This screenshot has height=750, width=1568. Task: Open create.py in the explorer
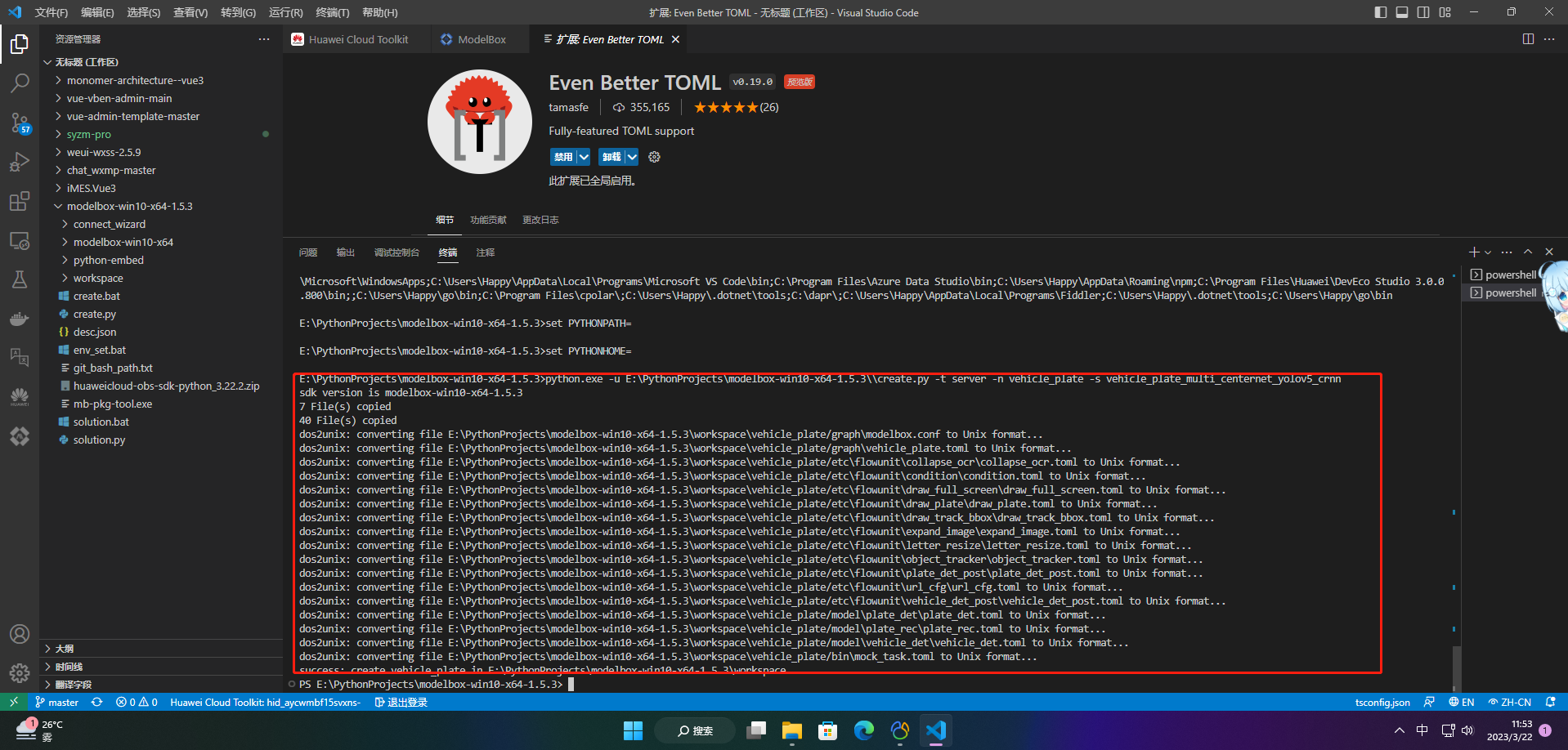point(95,314)
